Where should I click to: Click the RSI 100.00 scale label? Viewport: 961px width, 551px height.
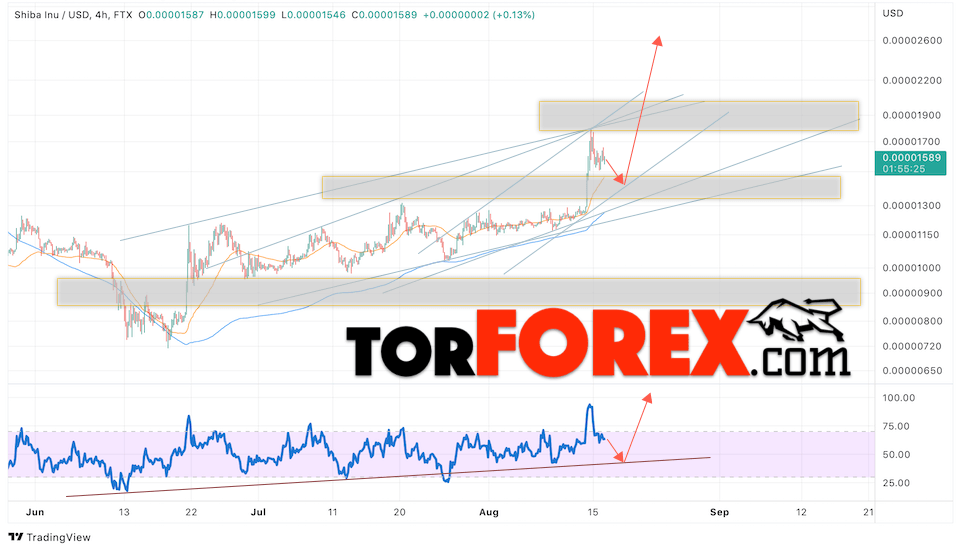(x=898, y=398)
